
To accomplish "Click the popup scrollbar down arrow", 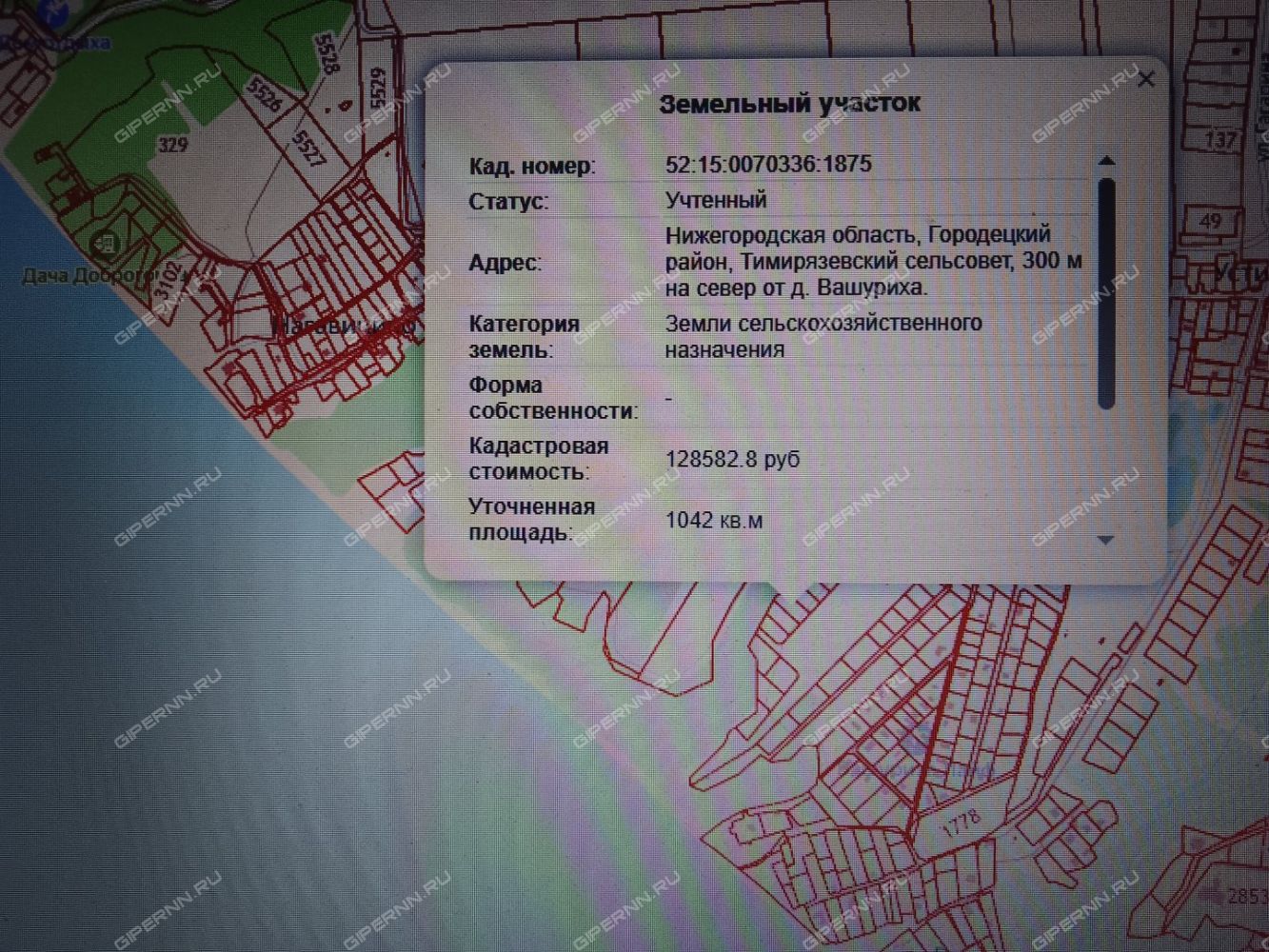I will click(x=1105, y=540).
